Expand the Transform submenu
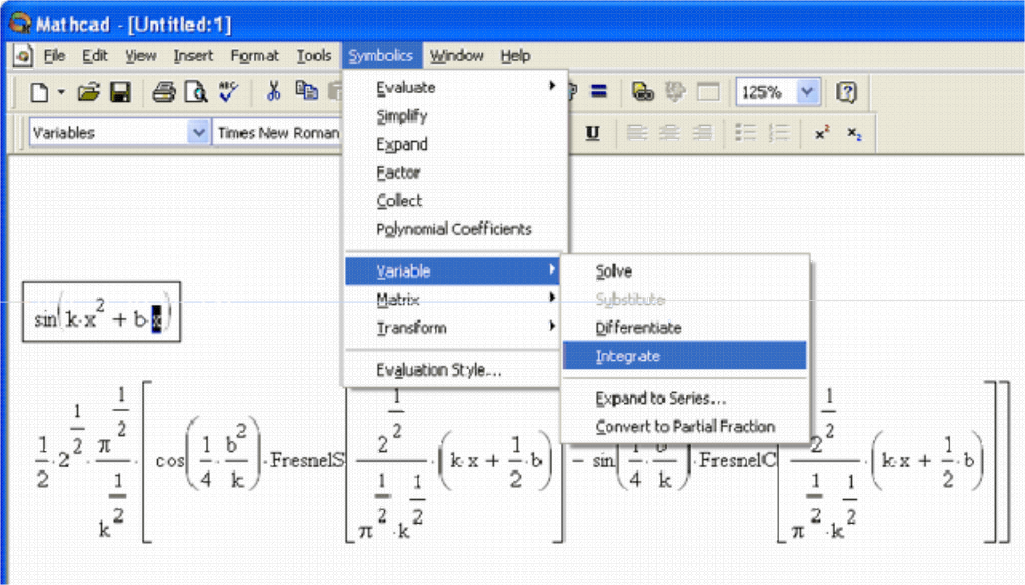The width and height of the screenshot is (1025, 585). point(452,327)
